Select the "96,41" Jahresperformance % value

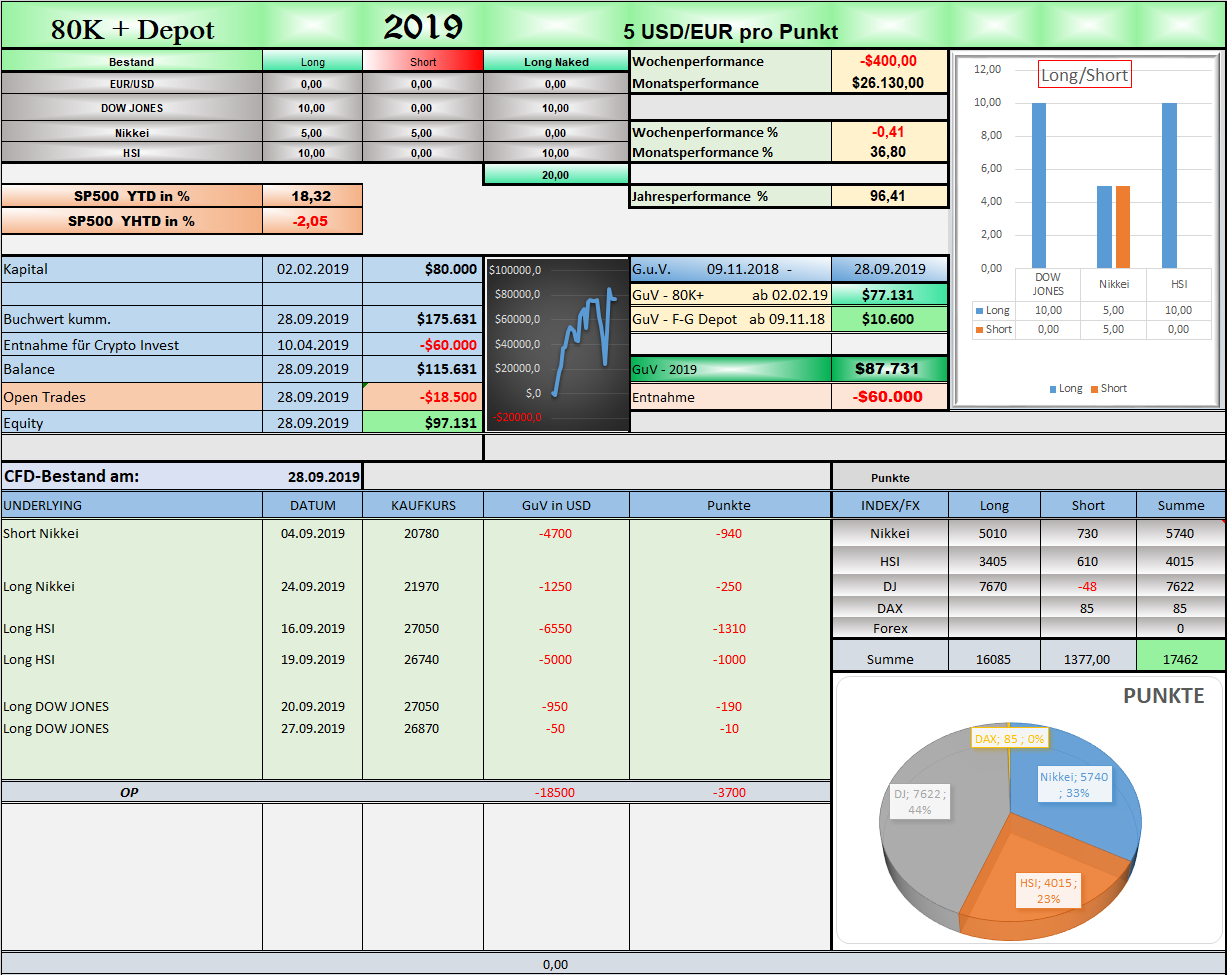(889, 196)
